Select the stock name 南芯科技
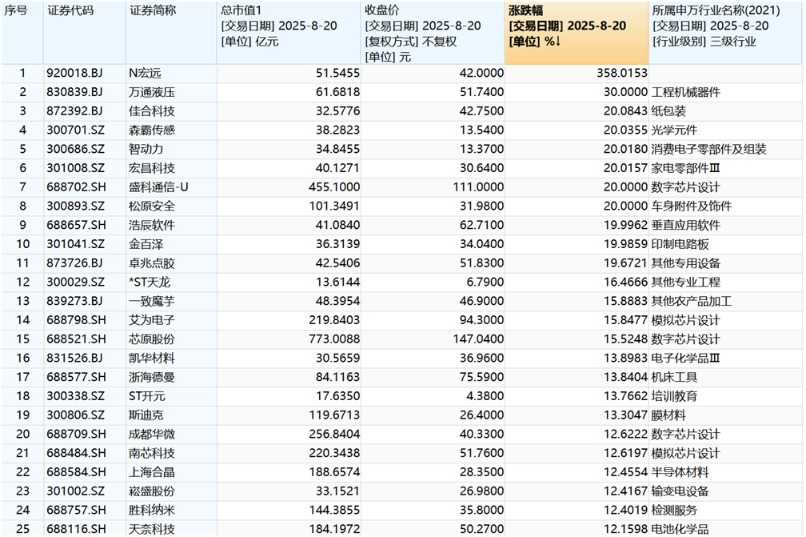Screen dimensions: 806x537 point(152,453)
